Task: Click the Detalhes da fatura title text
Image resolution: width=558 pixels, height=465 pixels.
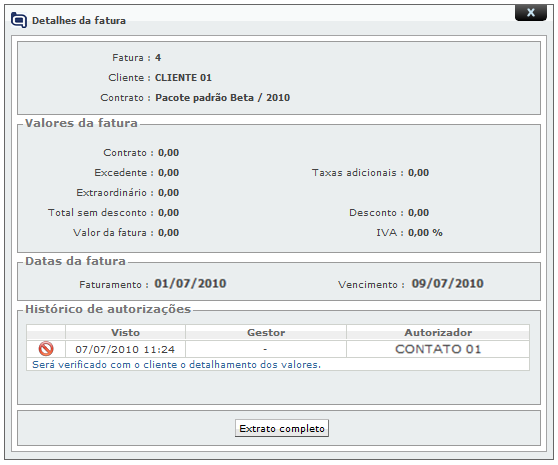Action: click(79, 21)
